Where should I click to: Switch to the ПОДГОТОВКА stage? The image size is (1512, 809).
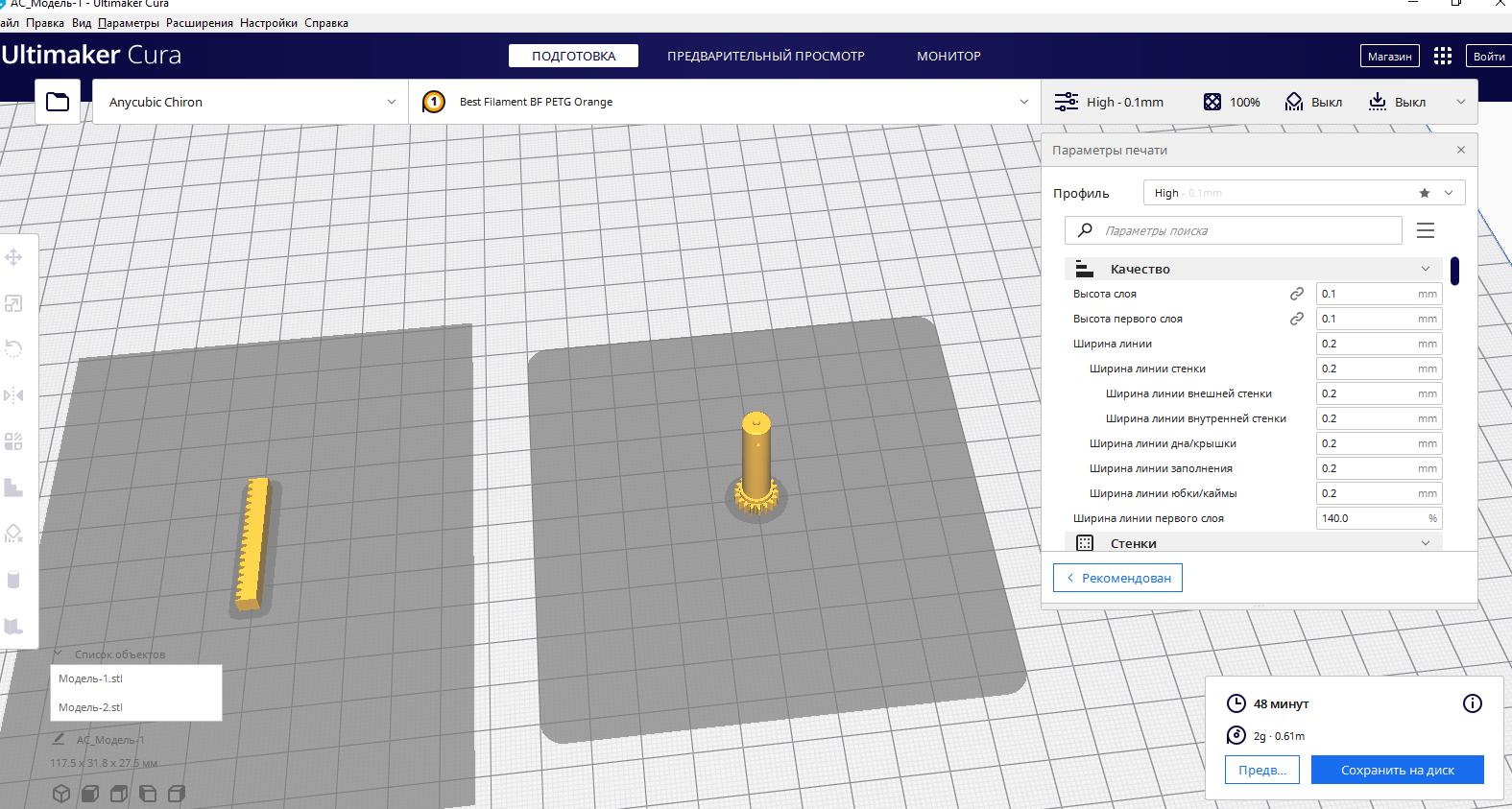574,56
